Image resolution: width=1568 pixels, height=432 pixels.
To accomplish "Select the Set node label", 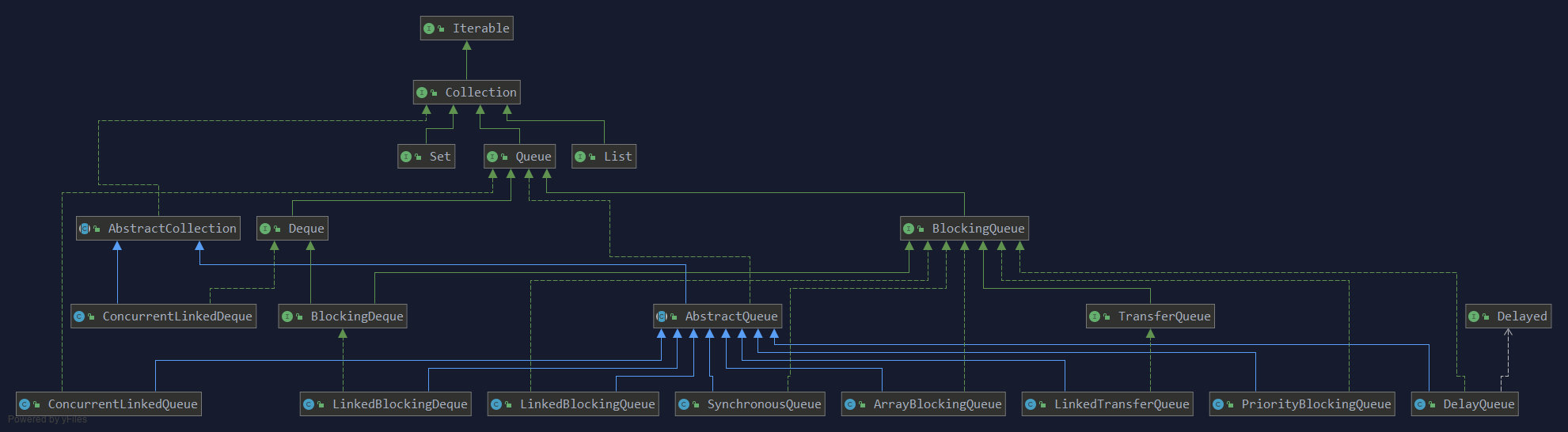I will pyautogui.click(x=440, y=157).
